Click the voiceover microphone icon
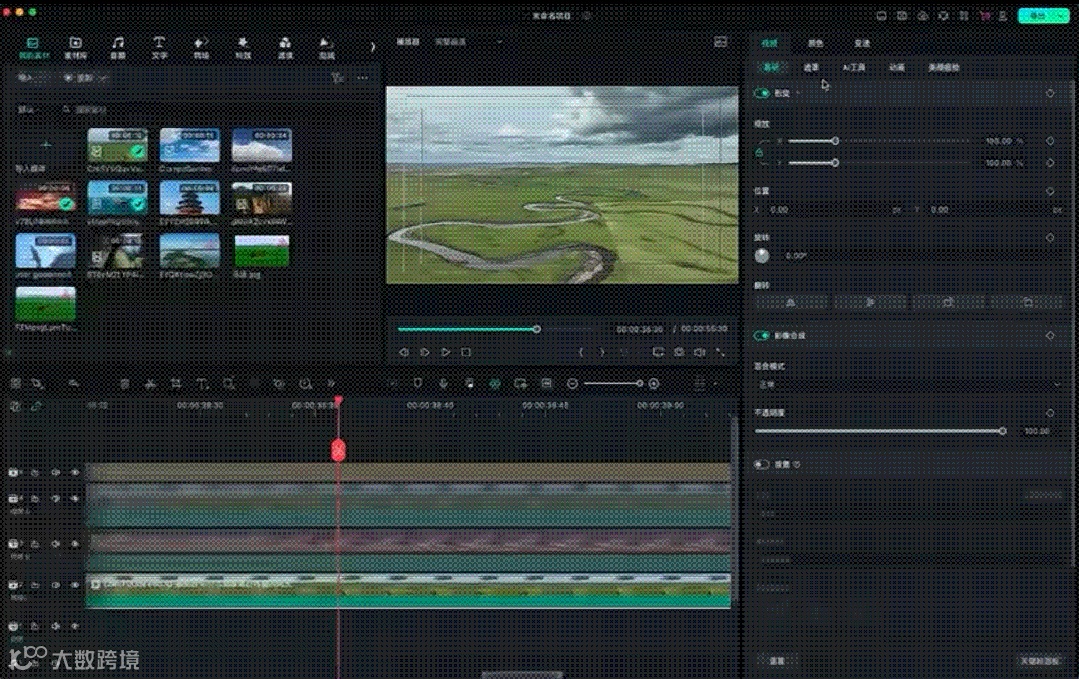This screenshot has width=1079, height=679. tap(443, 383)
